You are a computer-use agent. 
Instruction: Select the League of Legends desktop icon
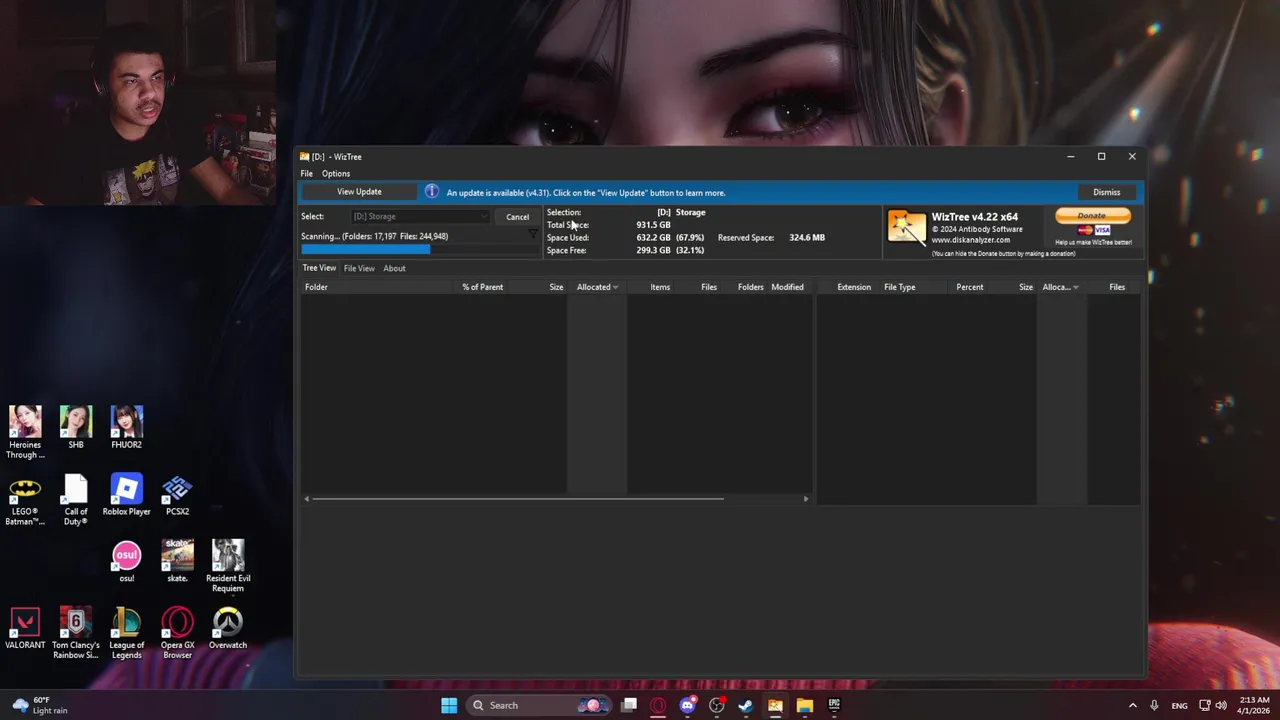[x=126, y=633]
